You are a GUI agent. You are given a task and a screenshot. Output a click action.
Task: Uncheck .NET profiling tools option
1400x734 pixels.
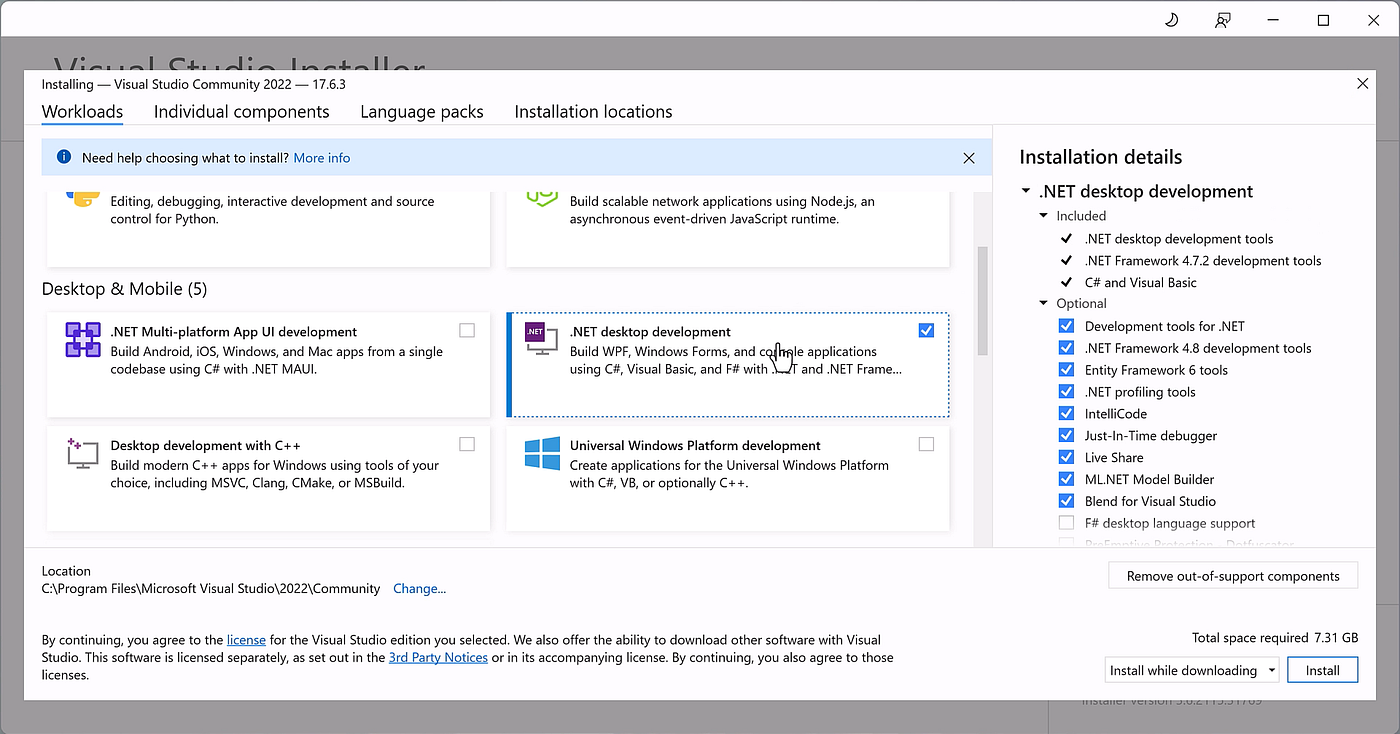click(x=1066, y=392)
